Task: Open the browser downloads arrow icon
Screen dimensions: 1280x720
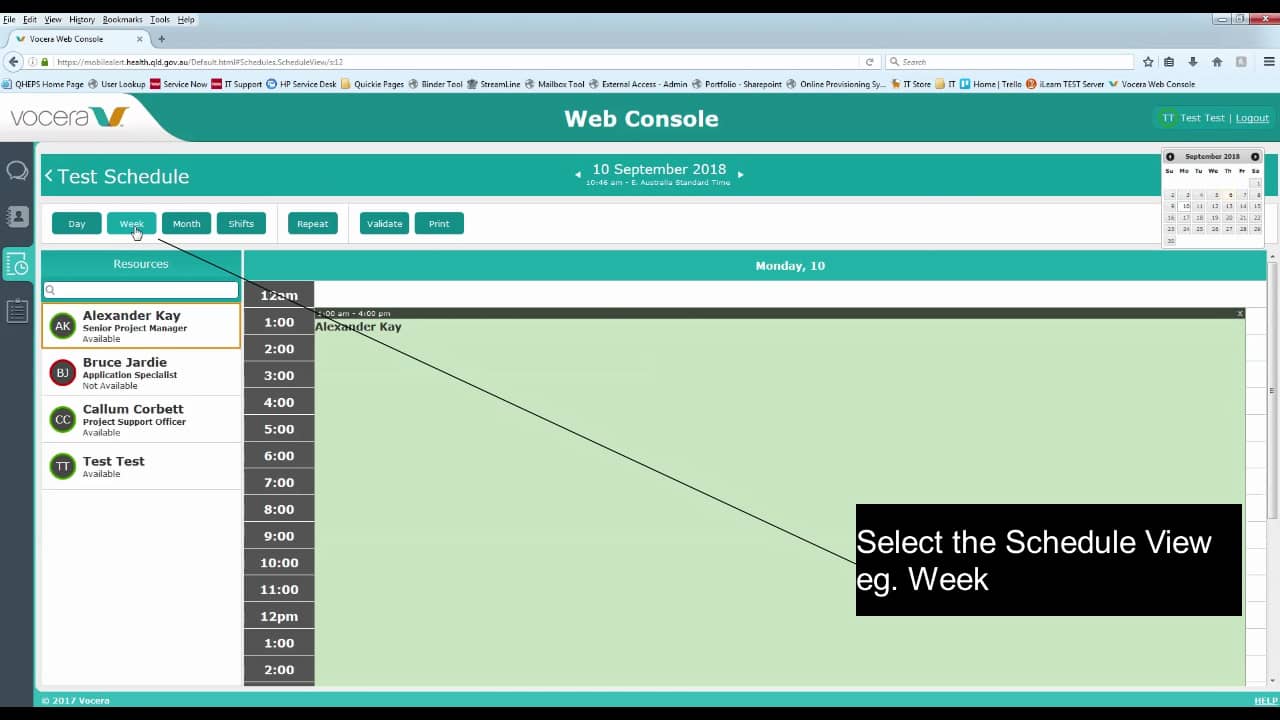Action: click(x=1192, y=62)
